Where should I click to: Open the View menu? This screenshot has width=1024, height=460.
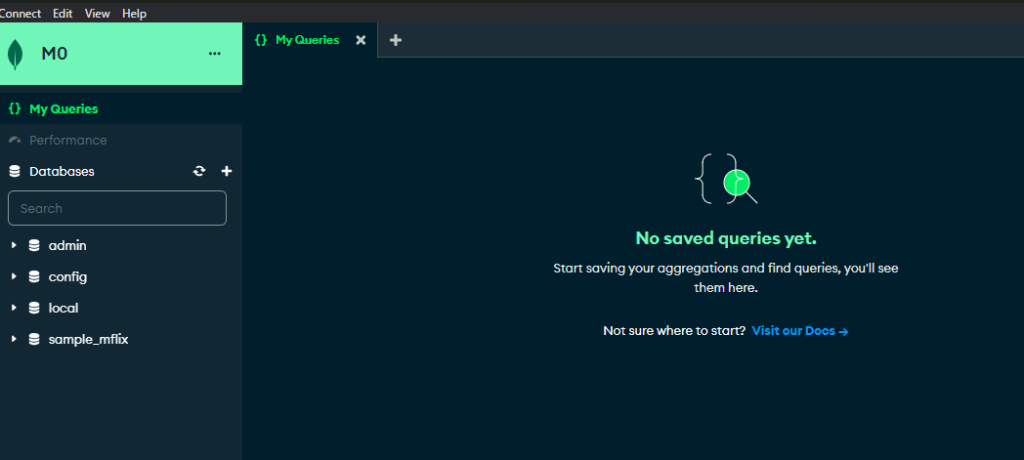click(x=97, y=14)
